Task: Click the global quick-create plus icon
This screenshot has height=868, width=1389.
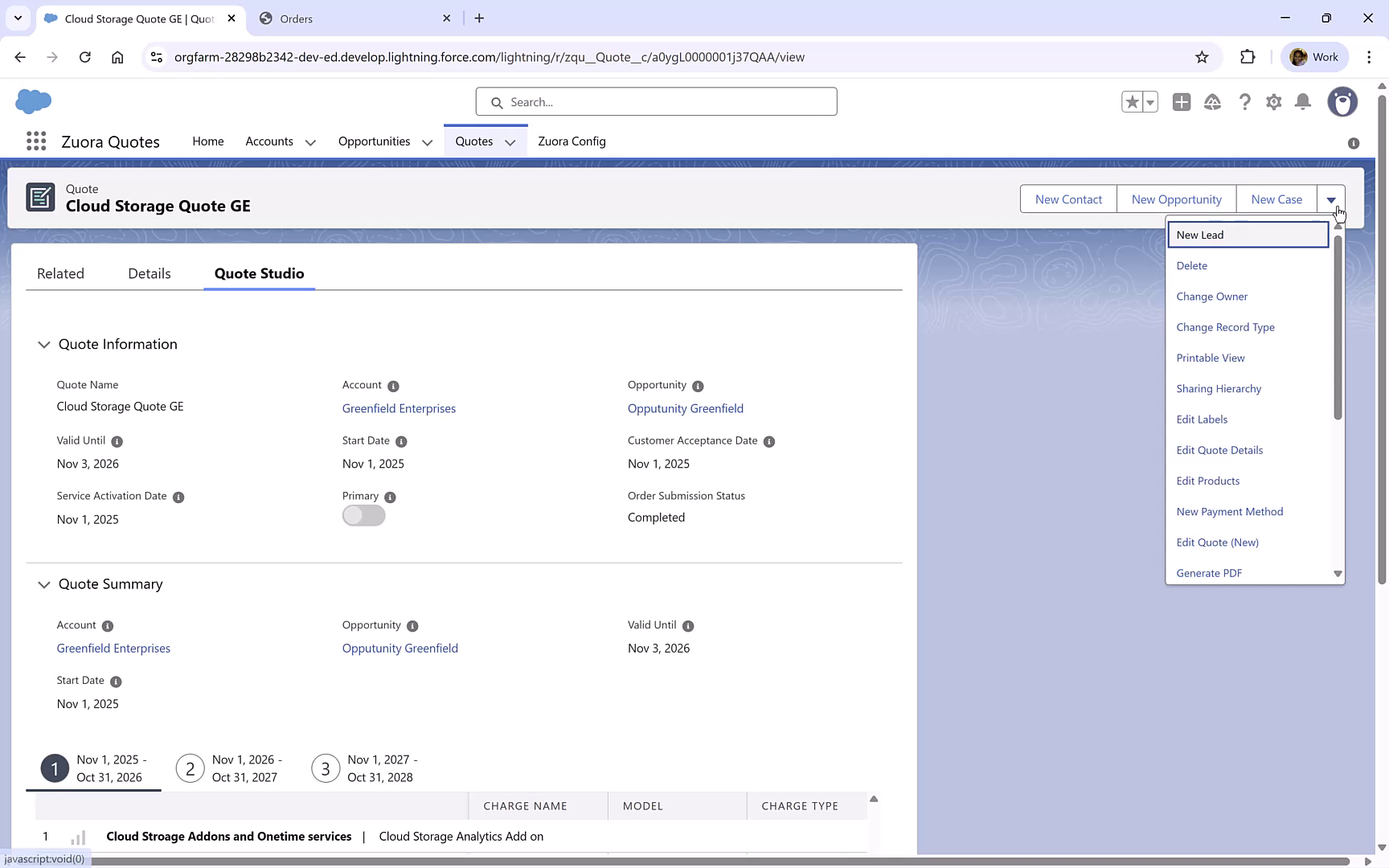Action: tap(1182, 102)
